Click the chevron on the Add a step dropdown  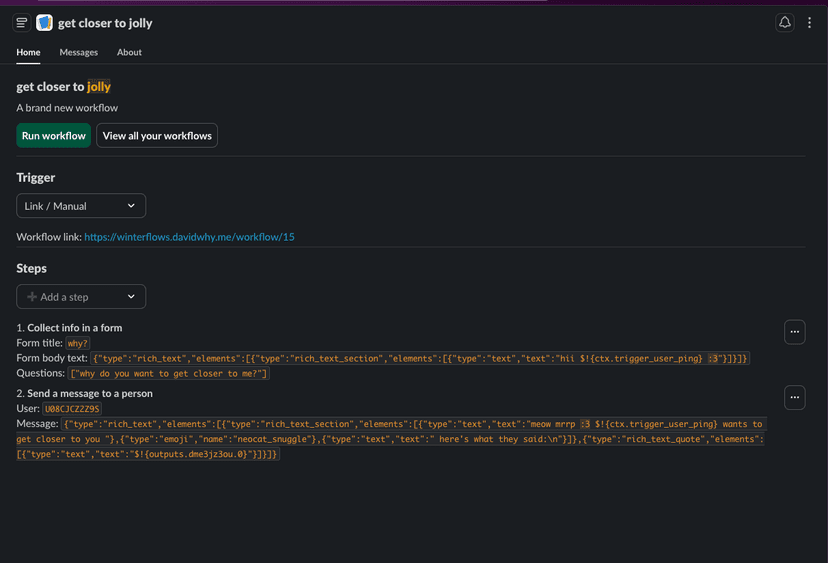click(x=131, y=297)
